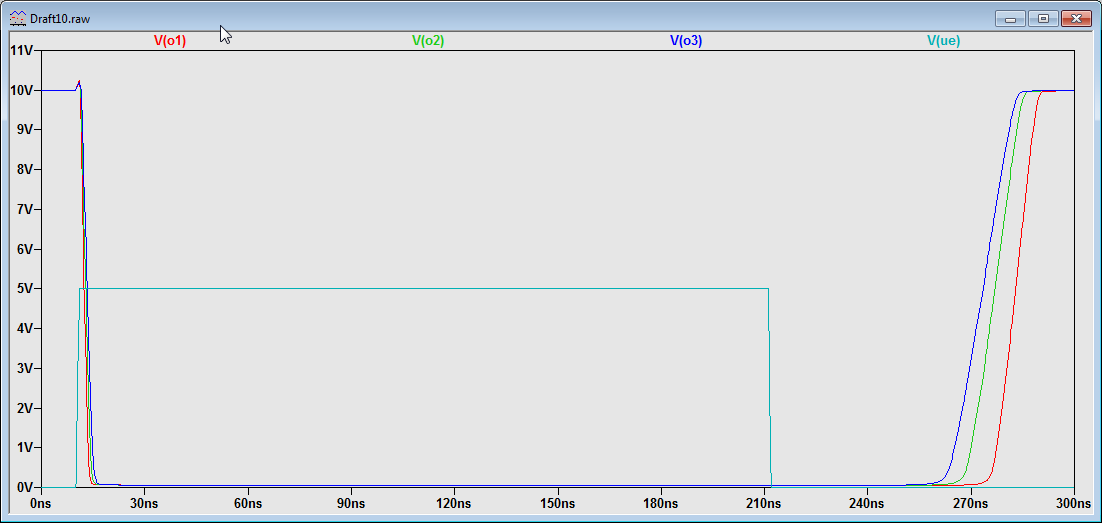This screenshot has height=523, width=1102.
Task: Click the 30ns time axis label
Action: (145, 504)
